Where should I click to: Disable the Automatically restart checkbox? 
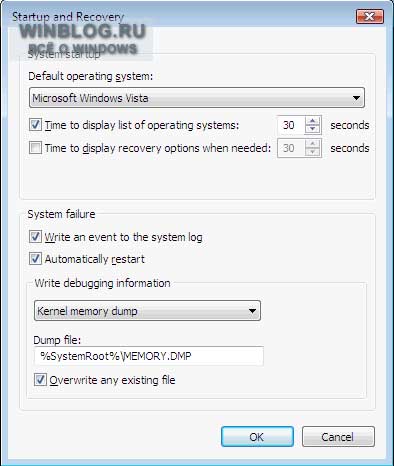click(35, 259)
